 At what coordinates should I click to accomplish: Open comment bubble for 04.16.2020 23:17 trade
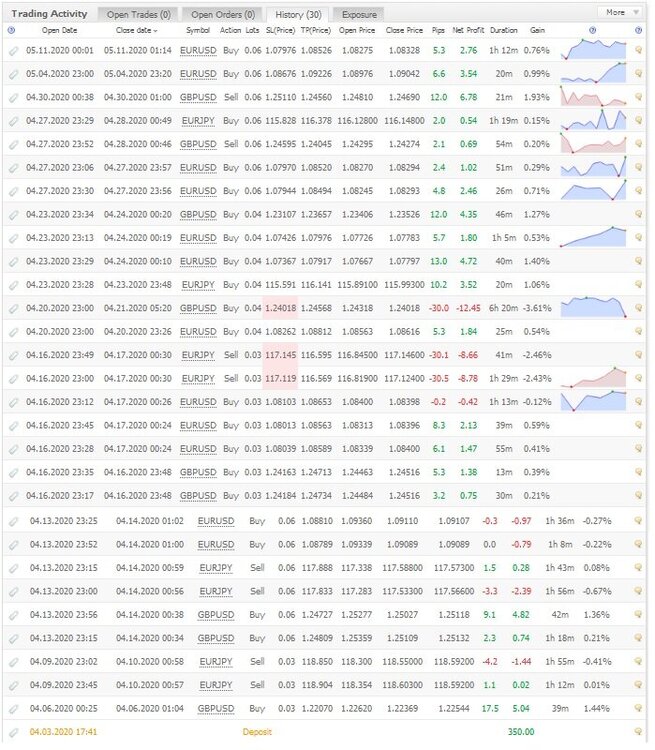coord(638,495)
